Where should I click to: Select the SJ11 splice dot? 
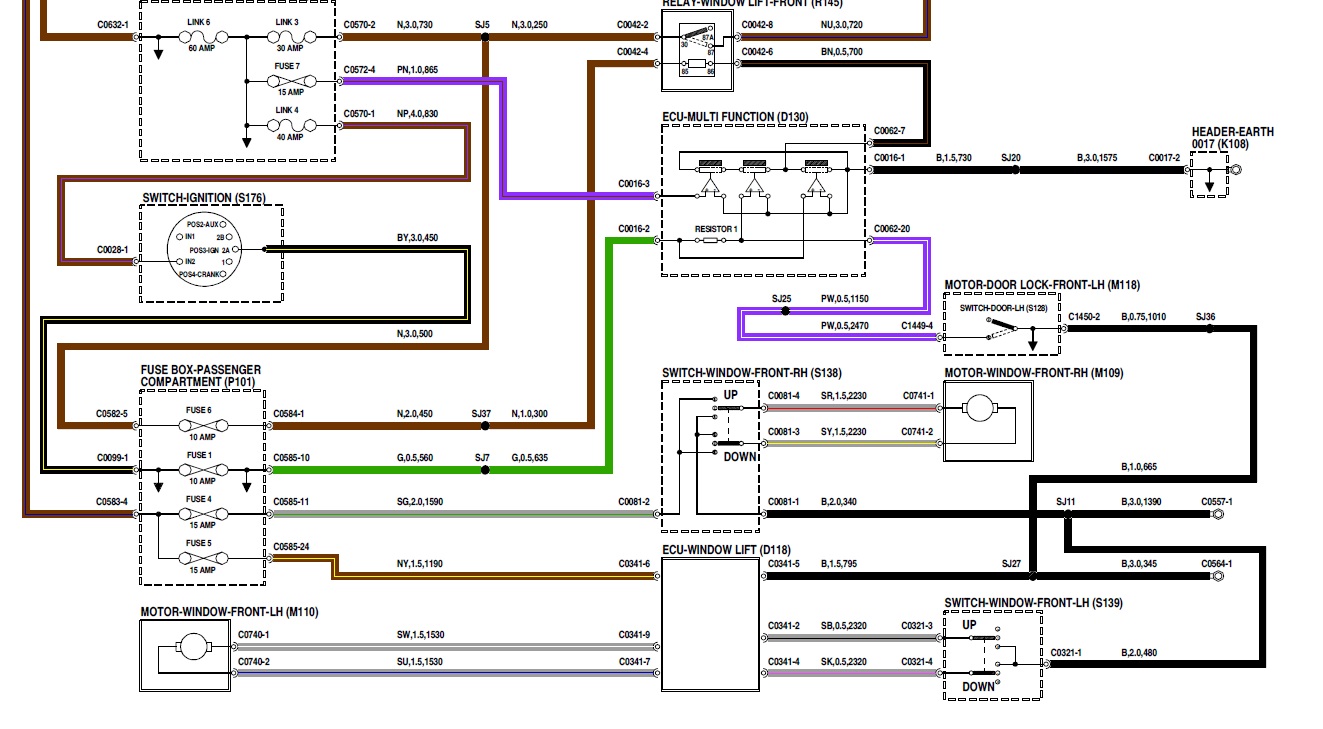coord(1068,514)
